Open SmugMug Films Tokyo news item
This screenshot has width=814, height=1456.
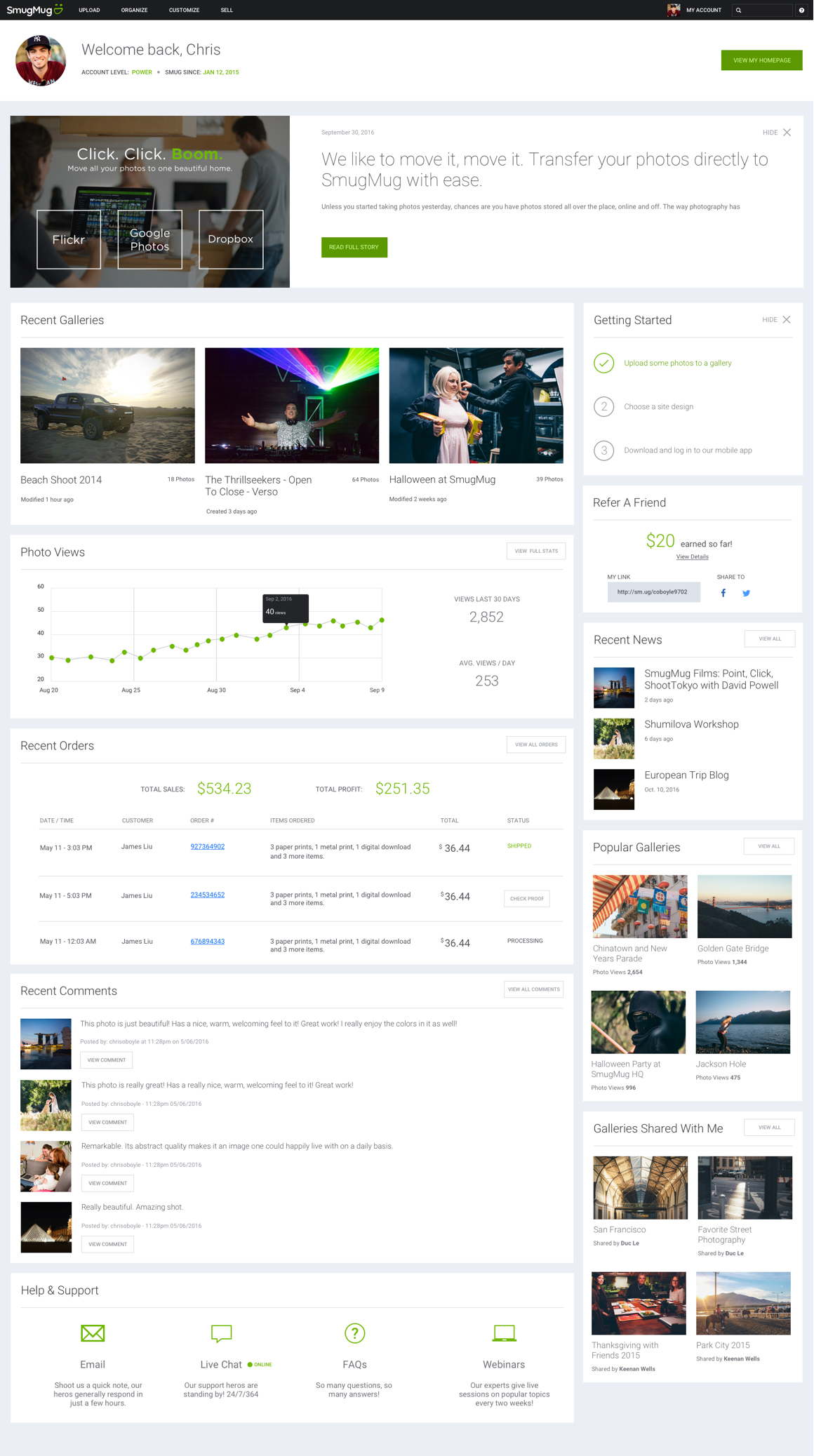click(712, 679)
